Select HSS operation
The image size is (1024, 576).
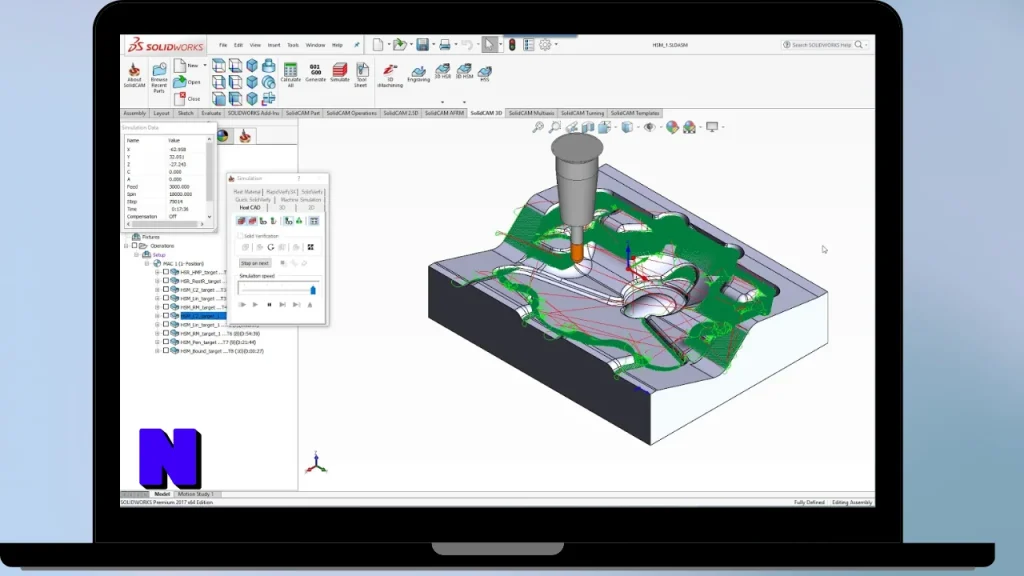pos(485,73)
